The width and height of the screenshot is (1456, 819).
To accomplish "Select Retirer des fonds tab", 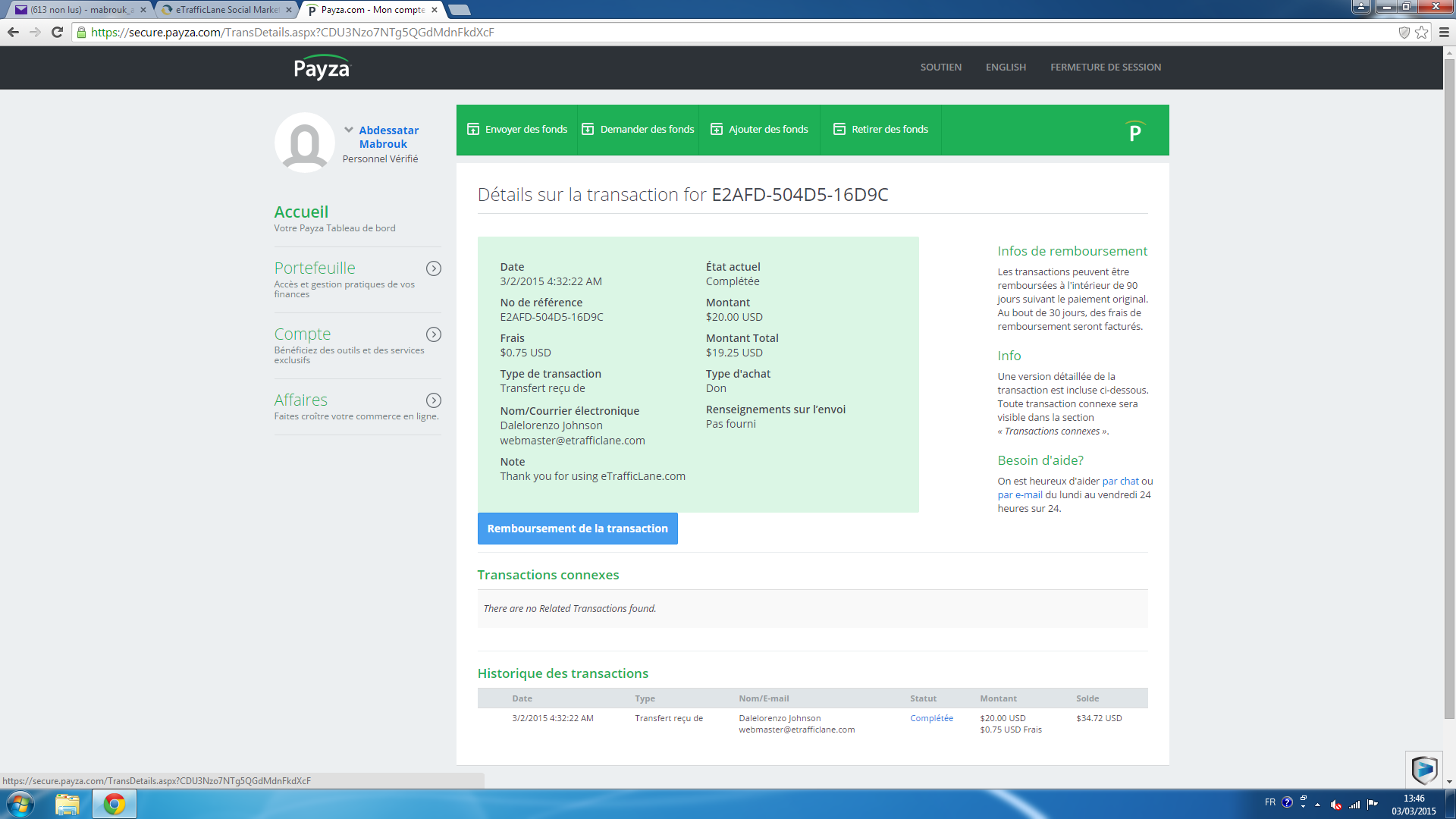I will [880, 130].
